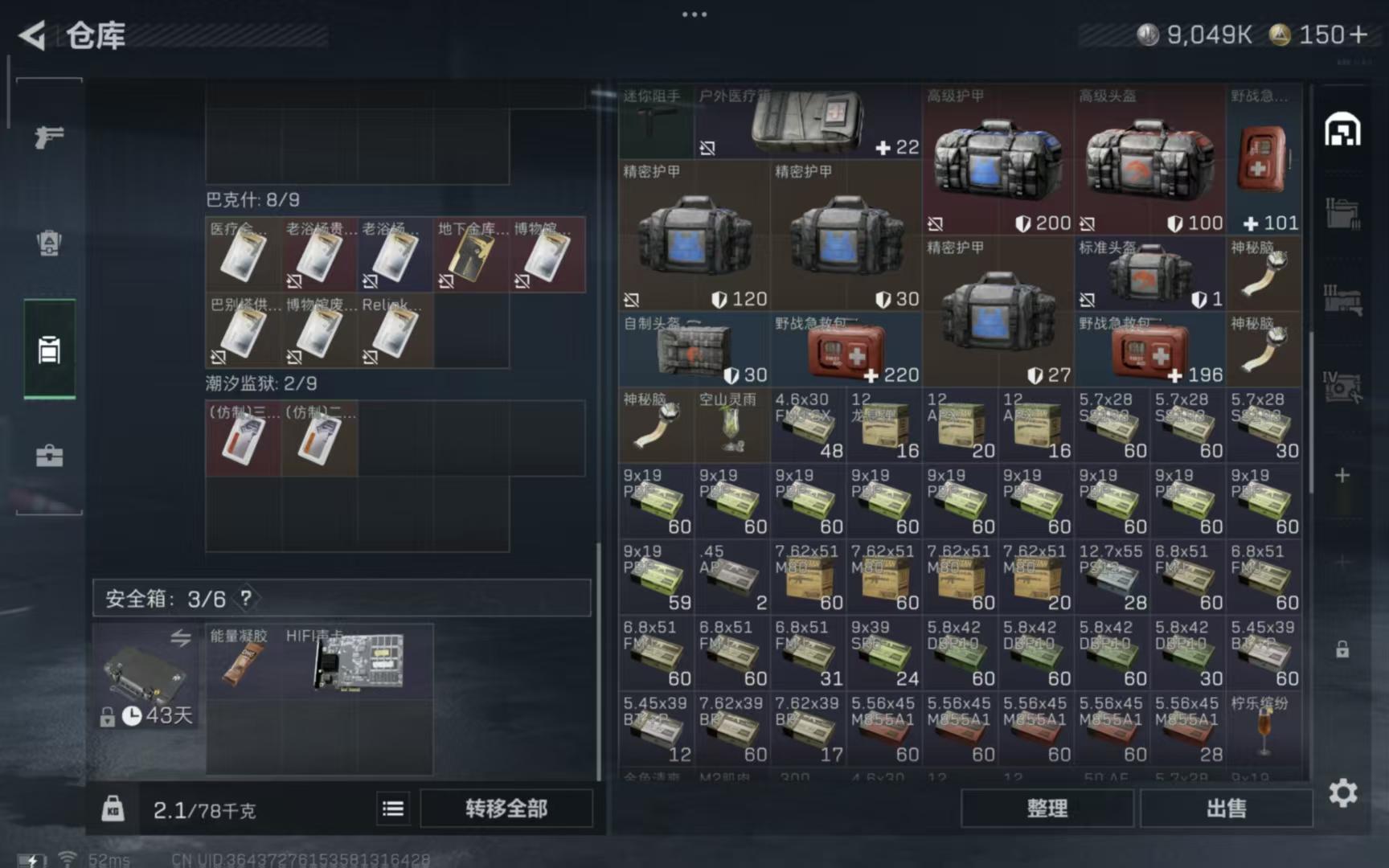Select the 5.7x28 ammo stack of 30
This screenshot has width=1389, height=868.
pos(1264,425)
